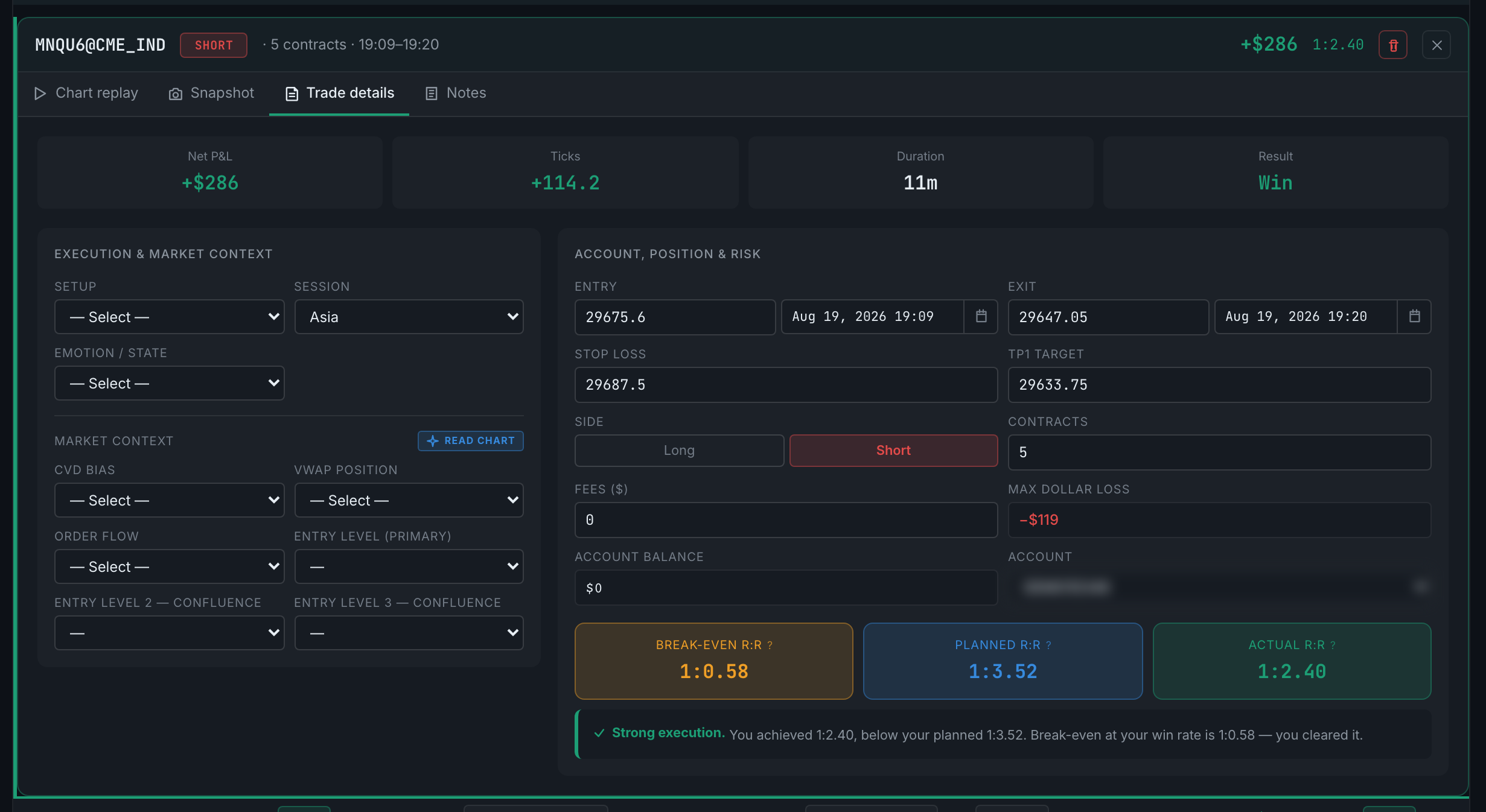Image resolution: width=1486 pixels, height=812 pixels.
Task: Open the VWAP Position dropdown
Action: 409,500
